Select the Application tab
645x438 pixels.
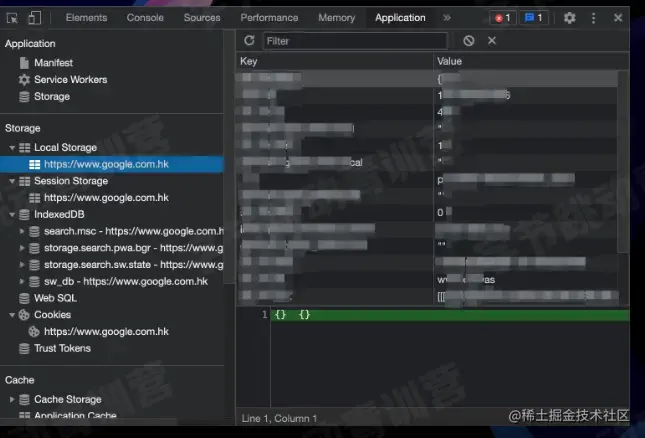click(x=400, y=18)
